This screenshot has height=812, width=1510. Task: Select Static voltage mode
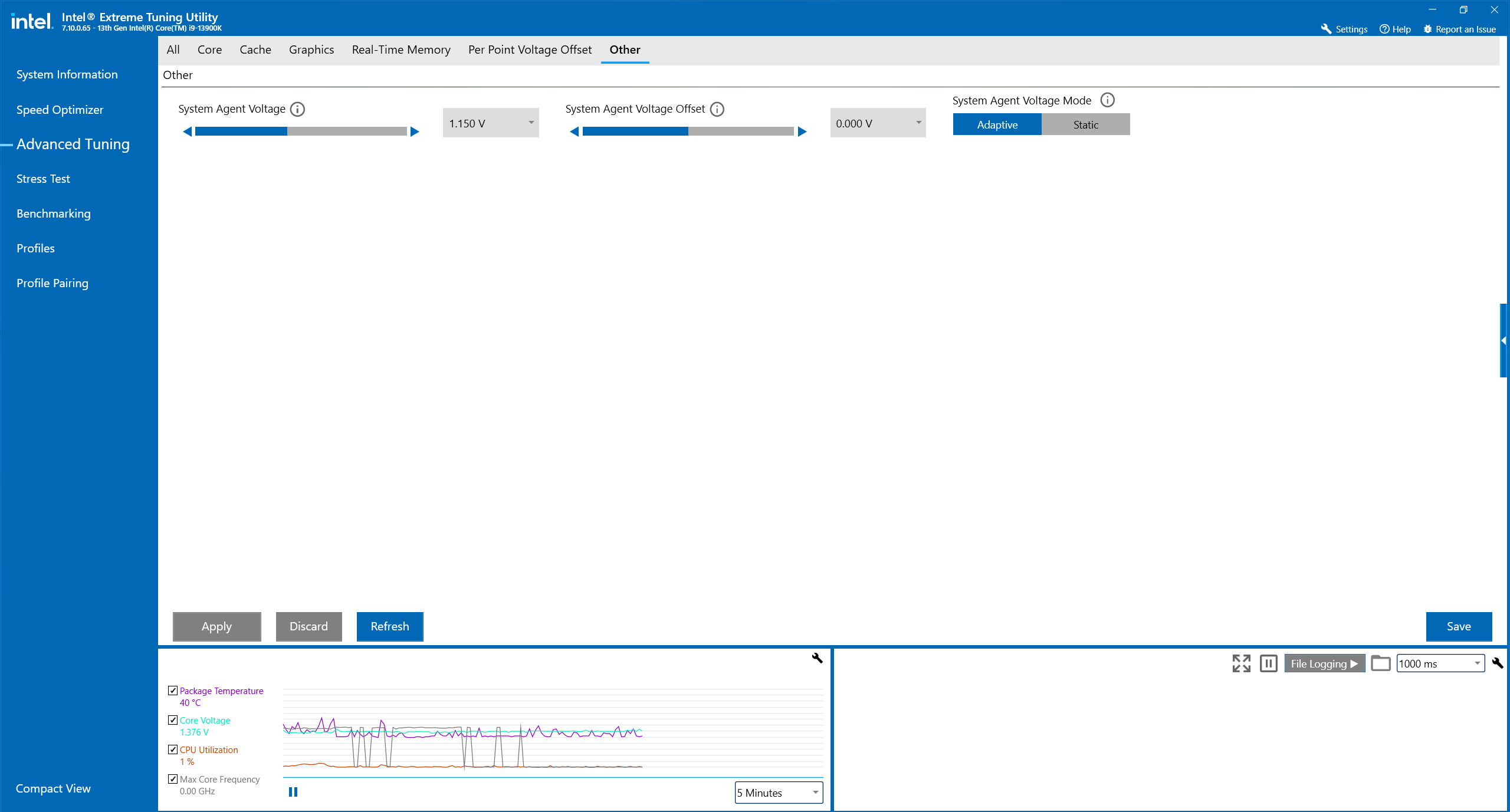[x=1086, y=124]
